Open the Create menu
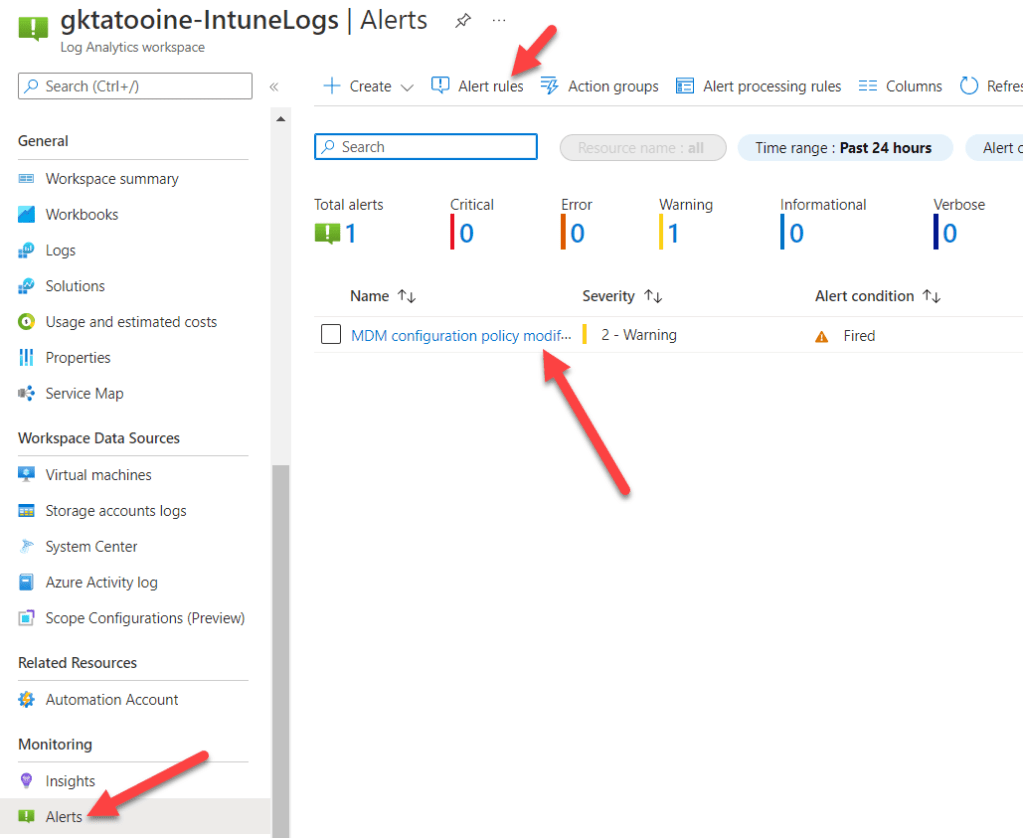The height and width of the screenshot is (838, 1023). click(366, 86)
